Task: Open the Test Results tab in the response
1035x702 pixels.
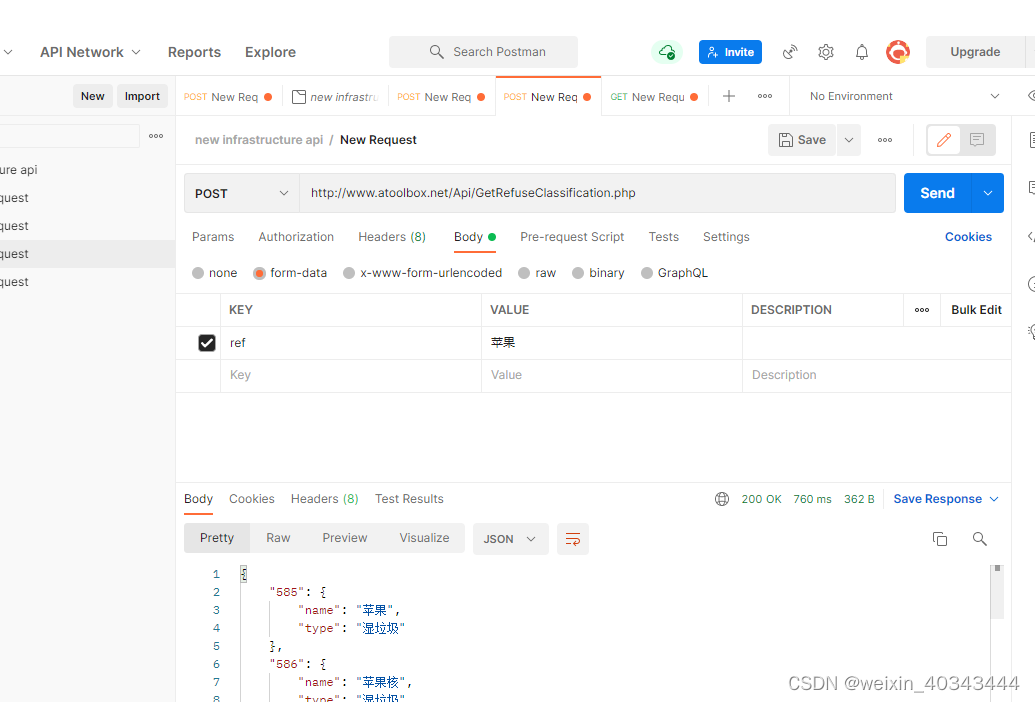Action: pyautogui.click(x=409, y=498)
